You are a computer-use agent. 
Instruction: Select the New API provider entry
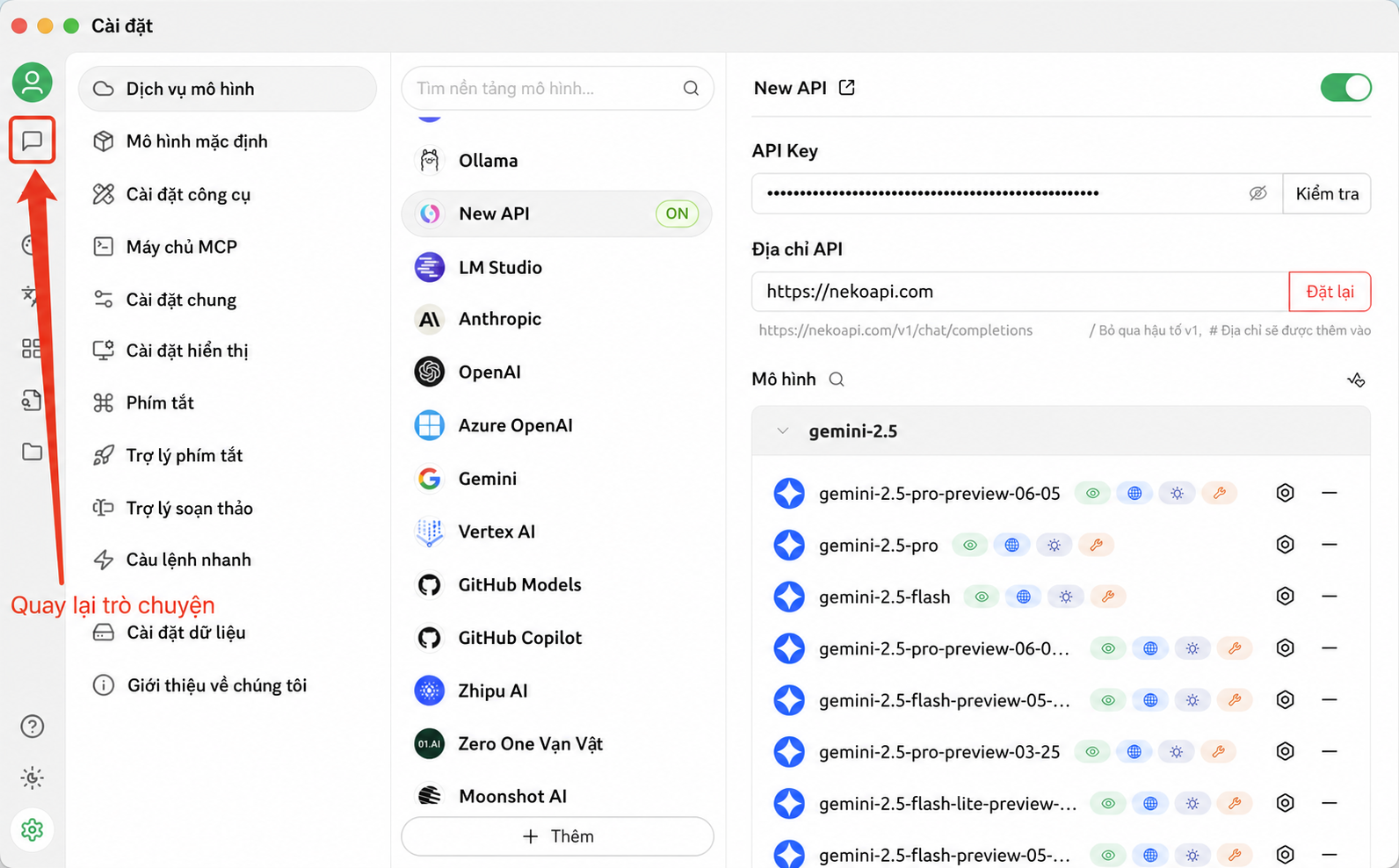[x=556, y=213]
